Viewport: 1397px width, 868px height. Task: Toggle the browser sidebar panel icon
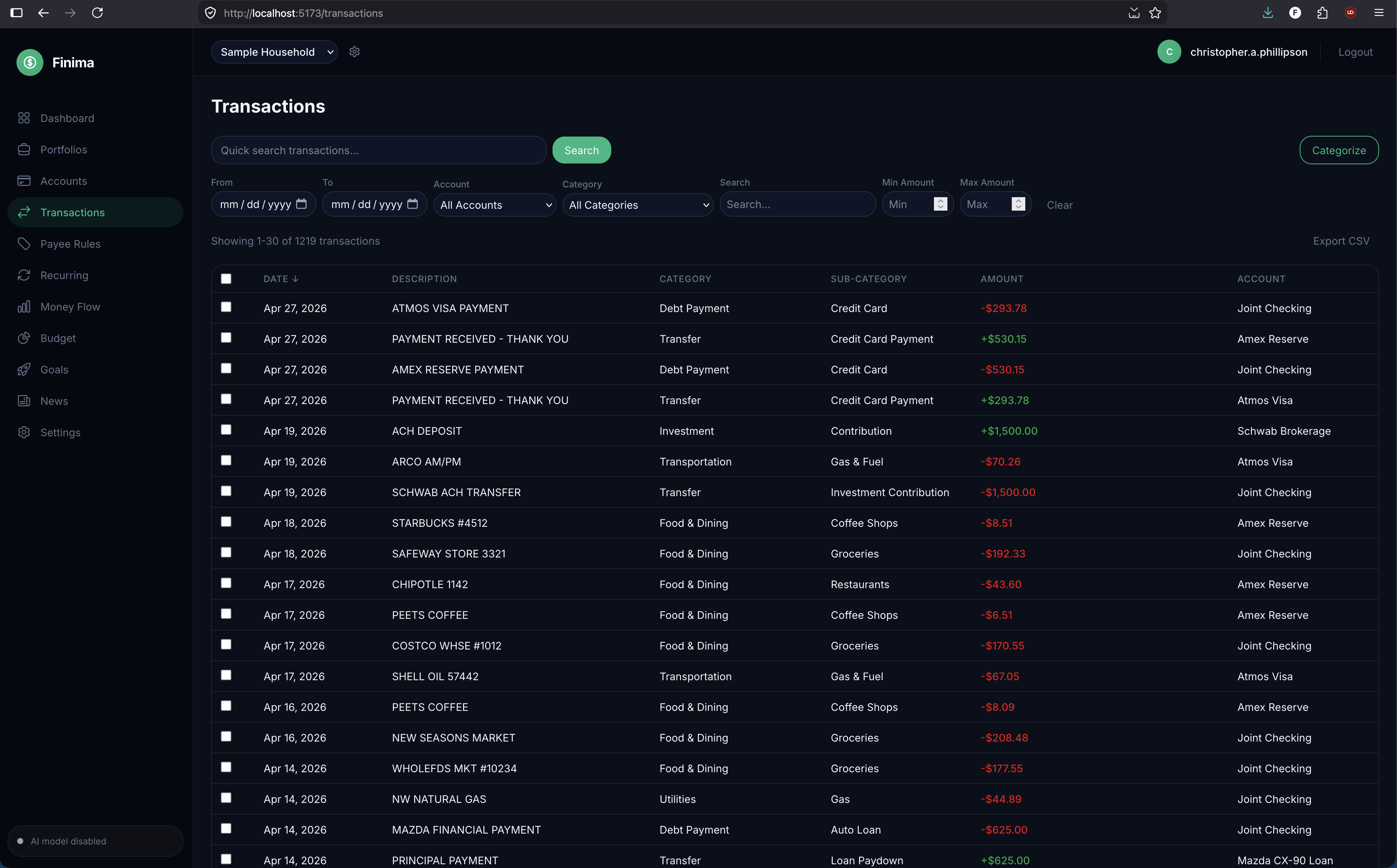pyautogui.click(x=16, y=13)
